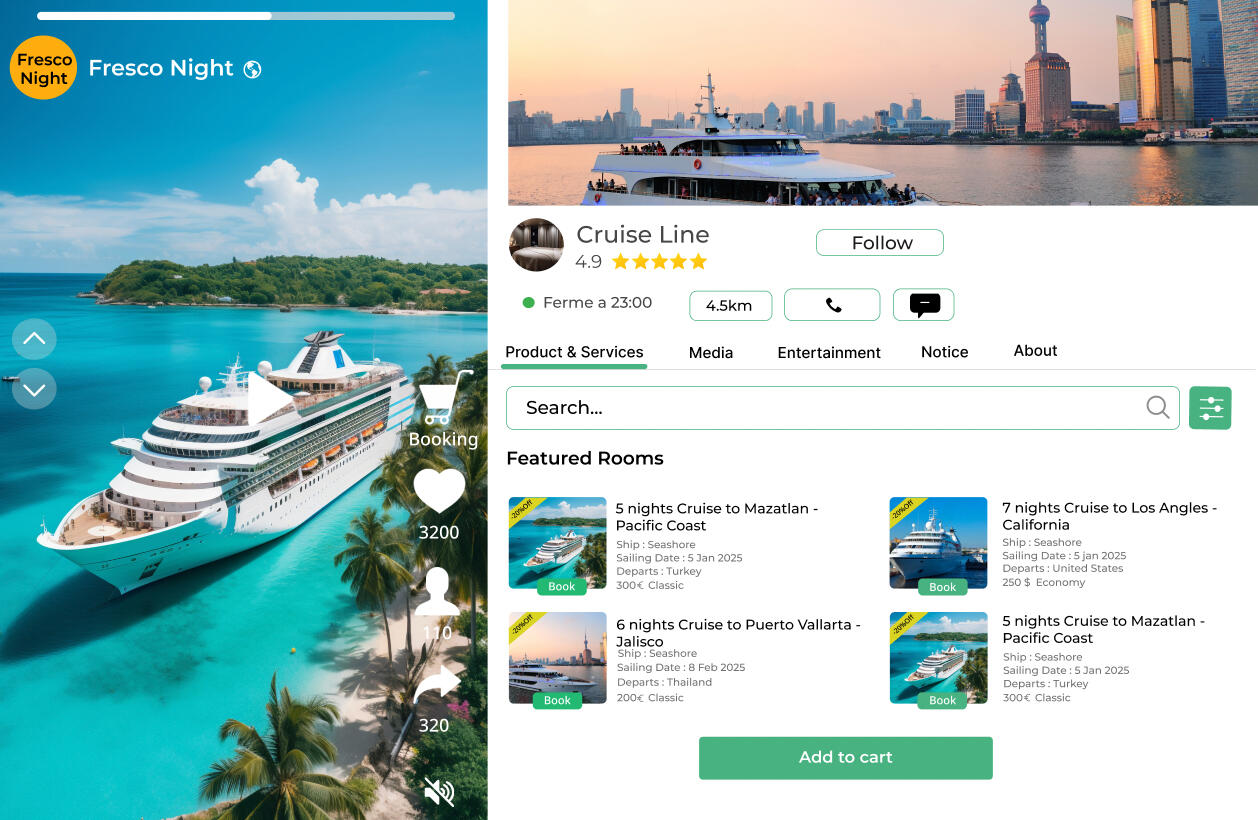Unmute the video sound
The height and width of the screenshot is (820, 1258).
(439, 792)
